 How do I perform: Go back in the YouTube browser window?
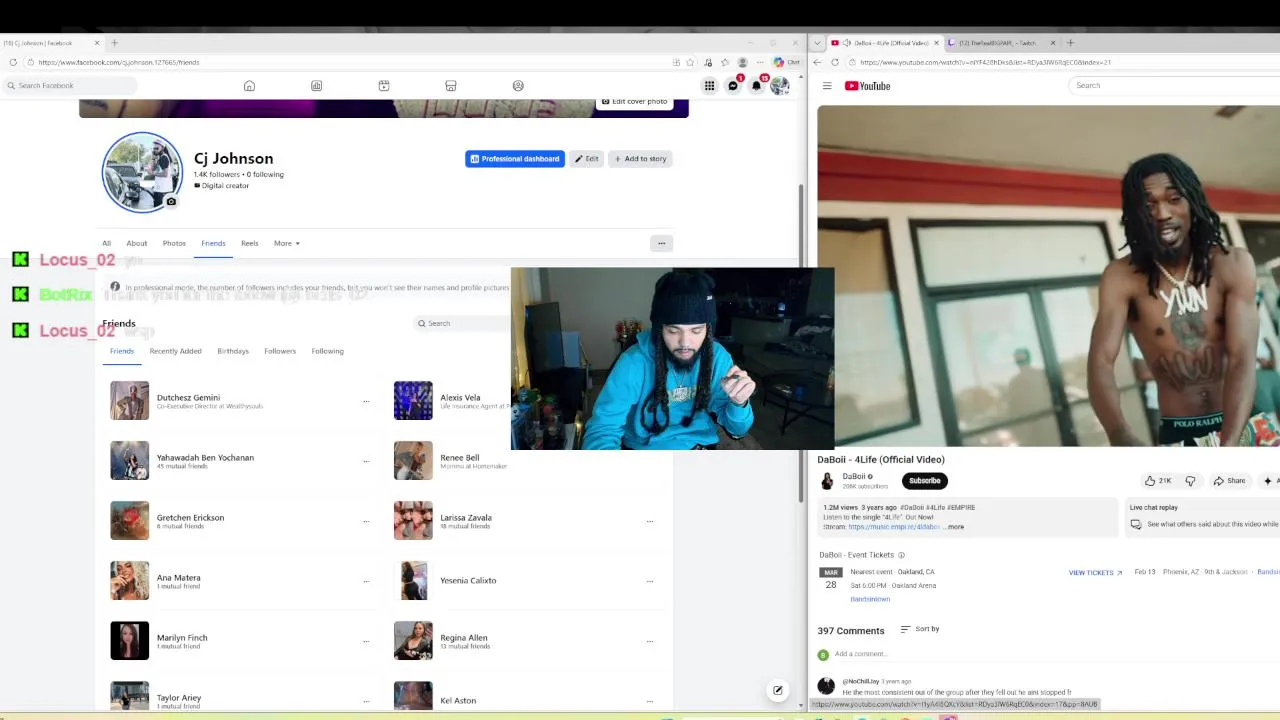click(817, 62)
